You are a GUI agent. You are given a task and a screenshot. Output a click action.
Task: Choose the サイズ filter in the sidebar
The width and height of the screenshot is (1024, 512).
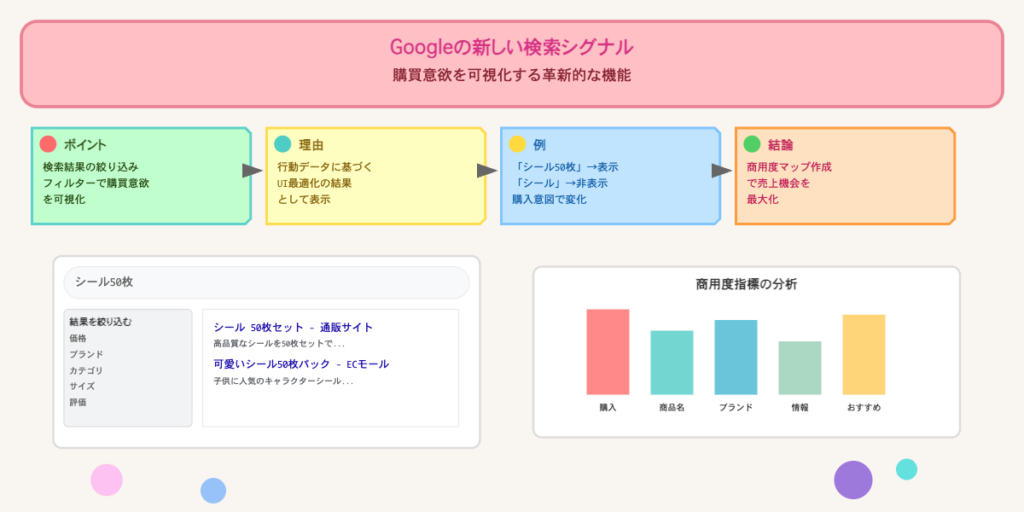pos(82,386)
